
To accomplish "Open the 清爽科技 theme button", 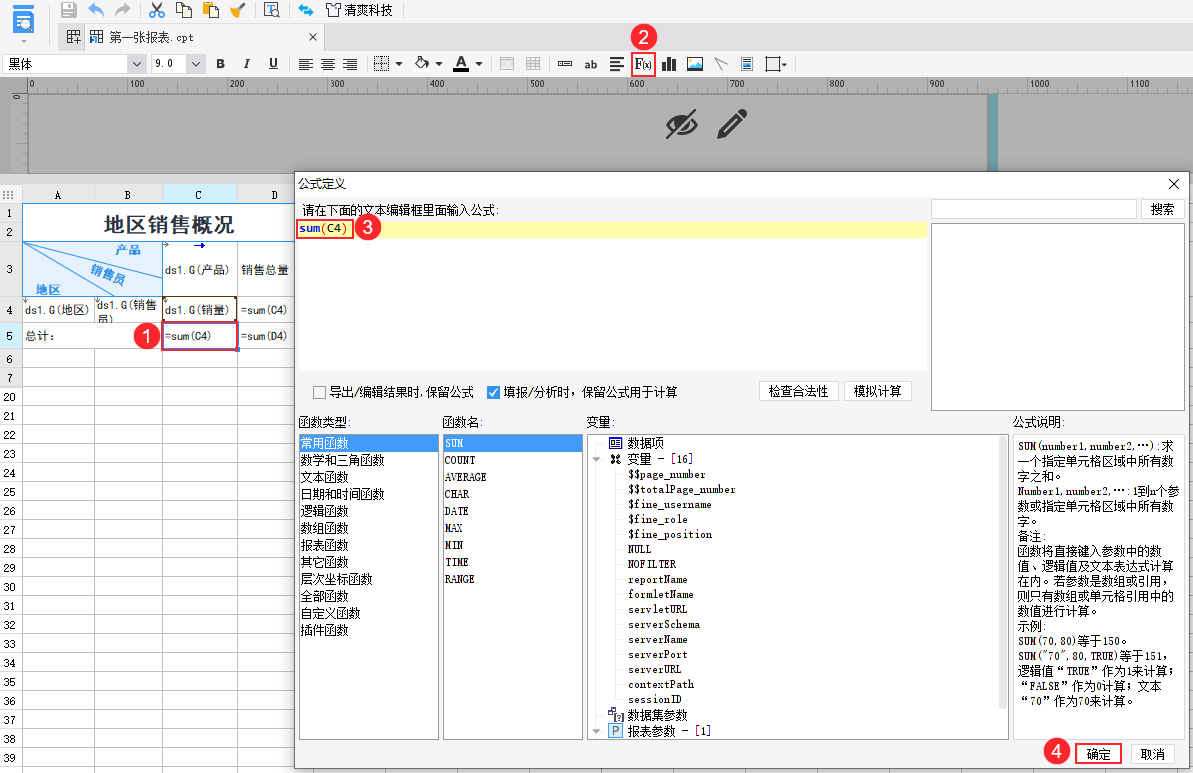I will 359,10.
